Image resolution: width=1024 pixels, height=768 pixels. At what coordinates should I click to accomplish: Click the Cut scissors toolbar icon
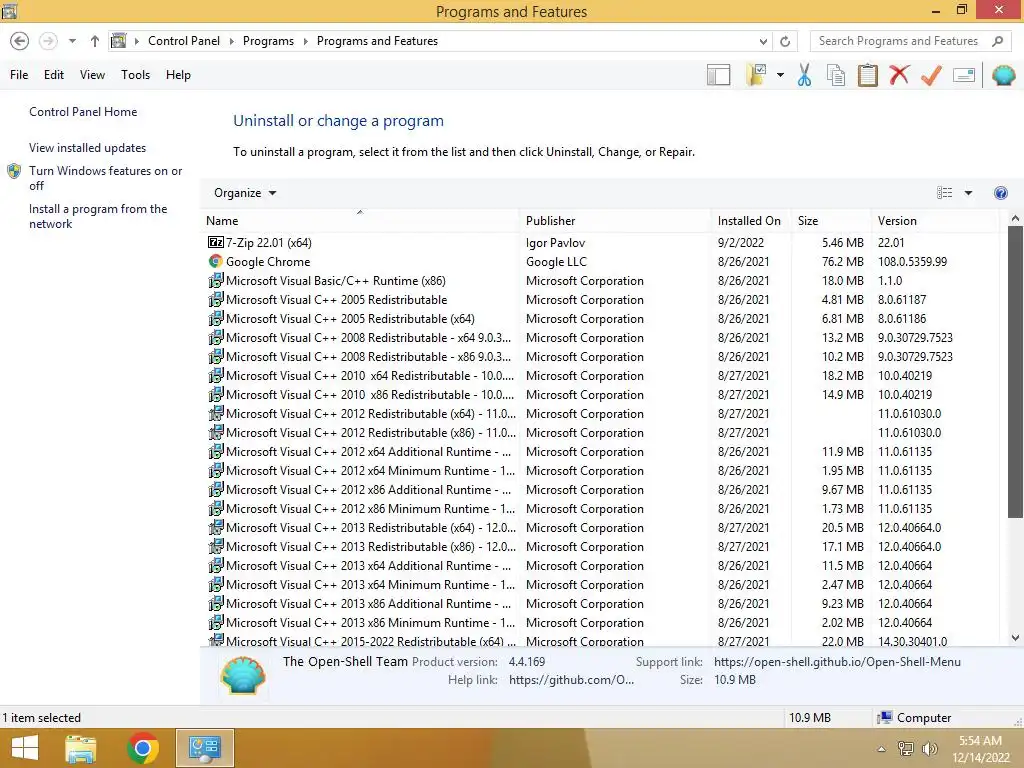pyautogui.click(x=804, y=75)
